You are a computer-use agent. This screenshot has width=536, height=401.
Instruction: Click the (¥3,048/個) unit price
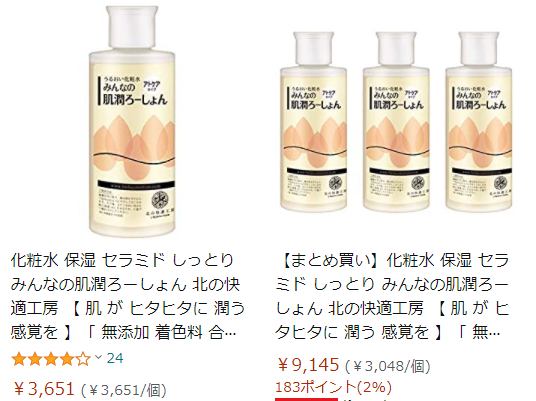click(388, 366)
